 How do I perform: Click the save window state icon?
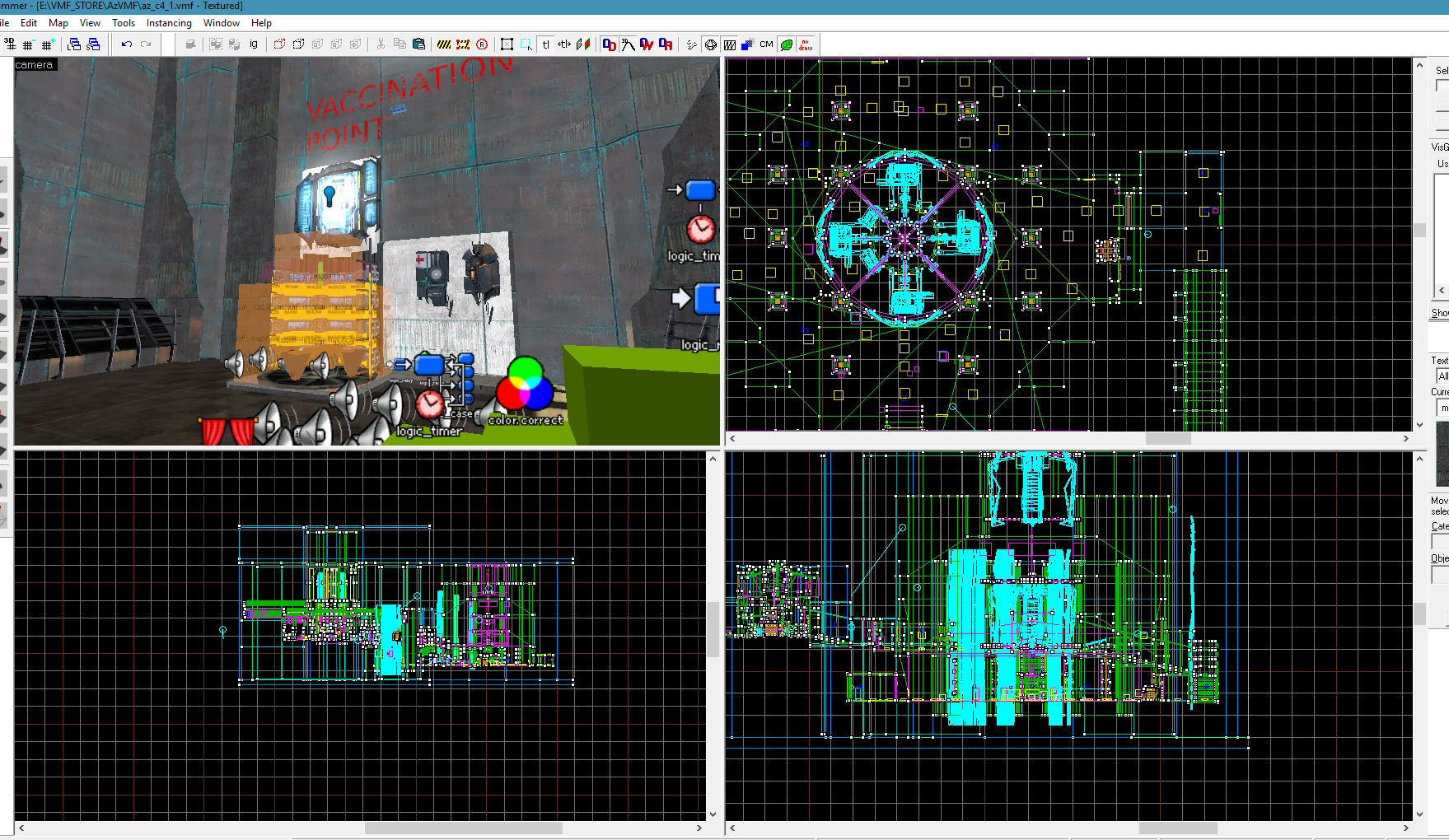(x=93, y=44)
